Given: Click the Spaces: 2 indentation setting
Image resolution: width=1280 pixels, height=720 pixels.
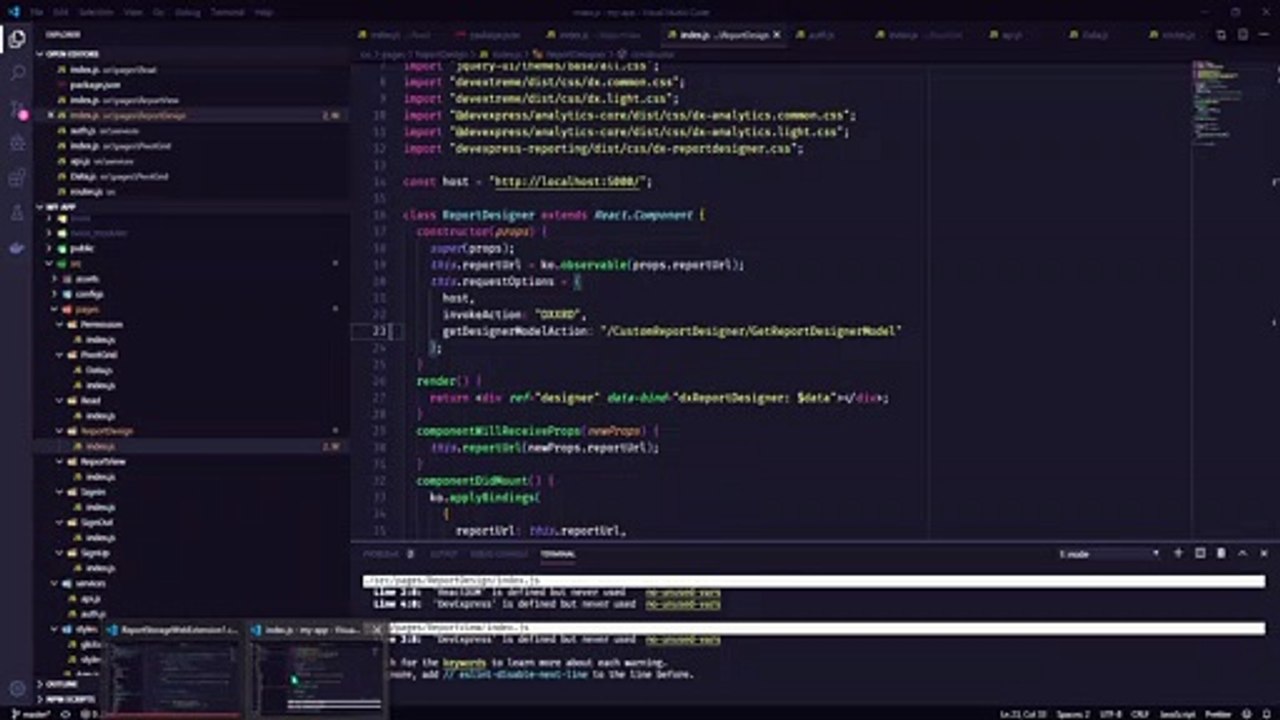Looking at the screenshot, I should point(1072,714).
